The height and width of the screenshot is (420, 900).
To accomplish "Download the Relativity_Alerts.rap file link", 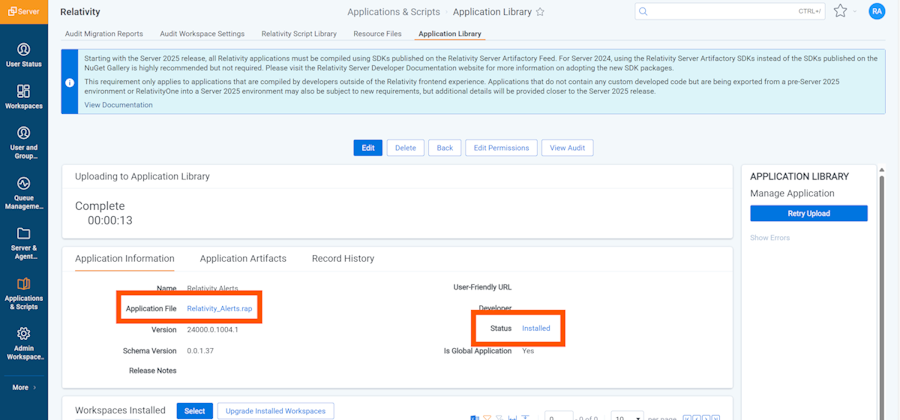I will tap(219, 308).
